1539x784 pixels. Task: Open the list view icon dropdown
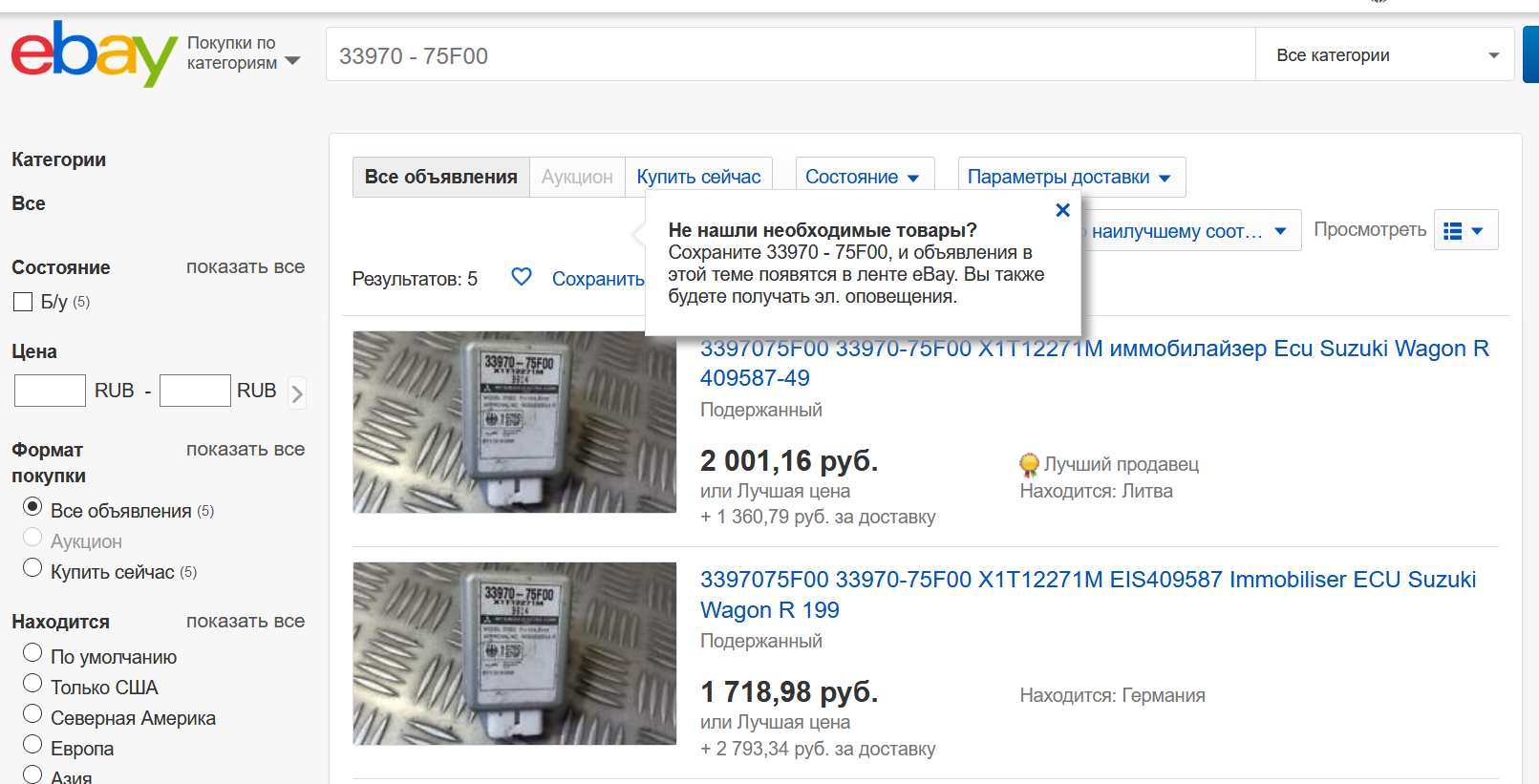pyautogui.click(x=1465, y=230)
